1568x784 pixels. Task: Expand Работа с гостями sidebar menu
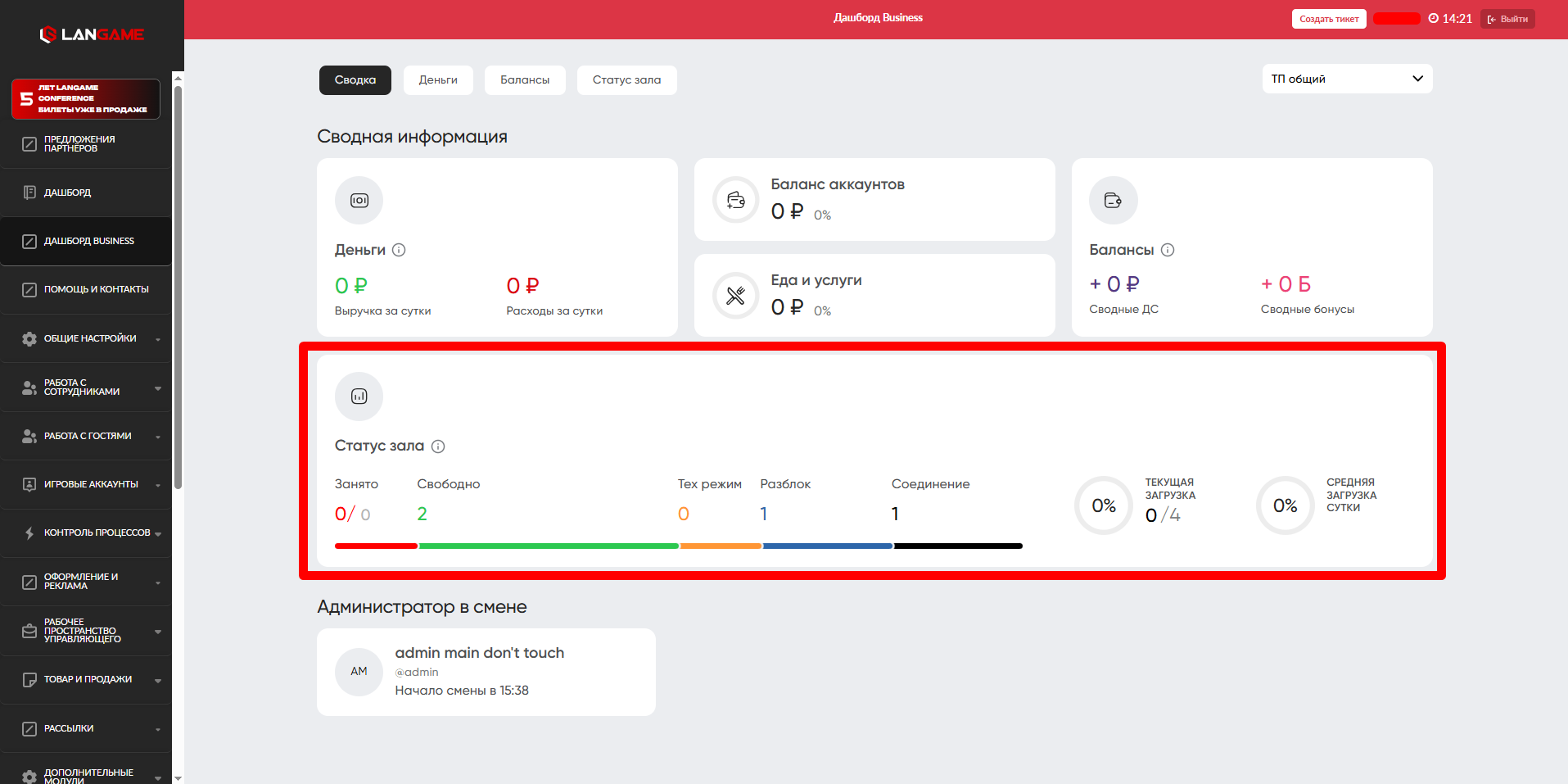(x=90, y=436)
